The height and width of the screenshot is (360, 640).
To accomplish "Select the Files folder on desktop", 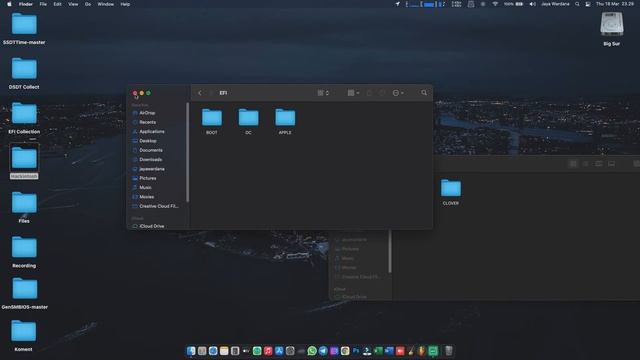I will tap(24, 207).
